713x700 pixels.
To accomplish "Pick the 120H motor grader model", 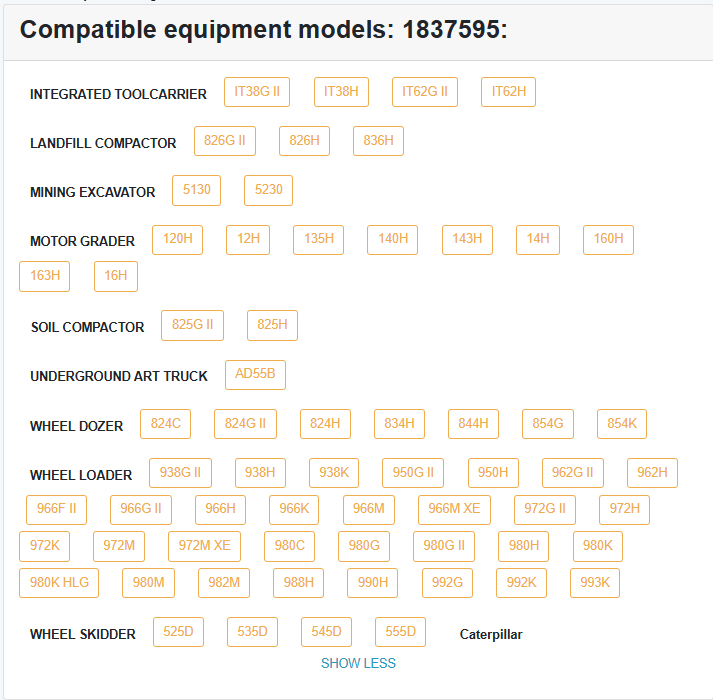I will 177,239.
